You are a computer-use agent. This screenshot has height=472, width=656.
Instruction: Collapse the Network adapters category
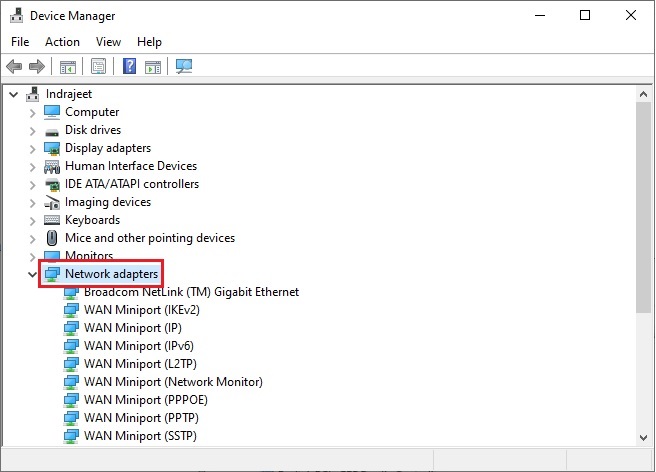pyautogui.click(x=32, y=274)
